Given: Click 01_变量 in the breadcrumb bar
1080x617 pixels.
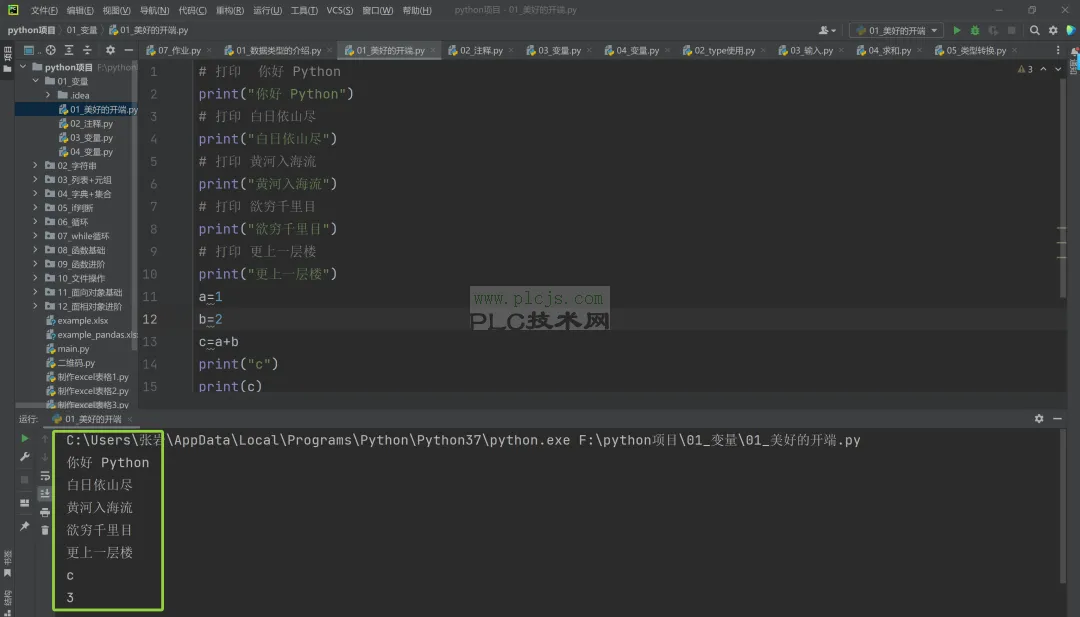Looking at the screenshot, I should 82,30.
